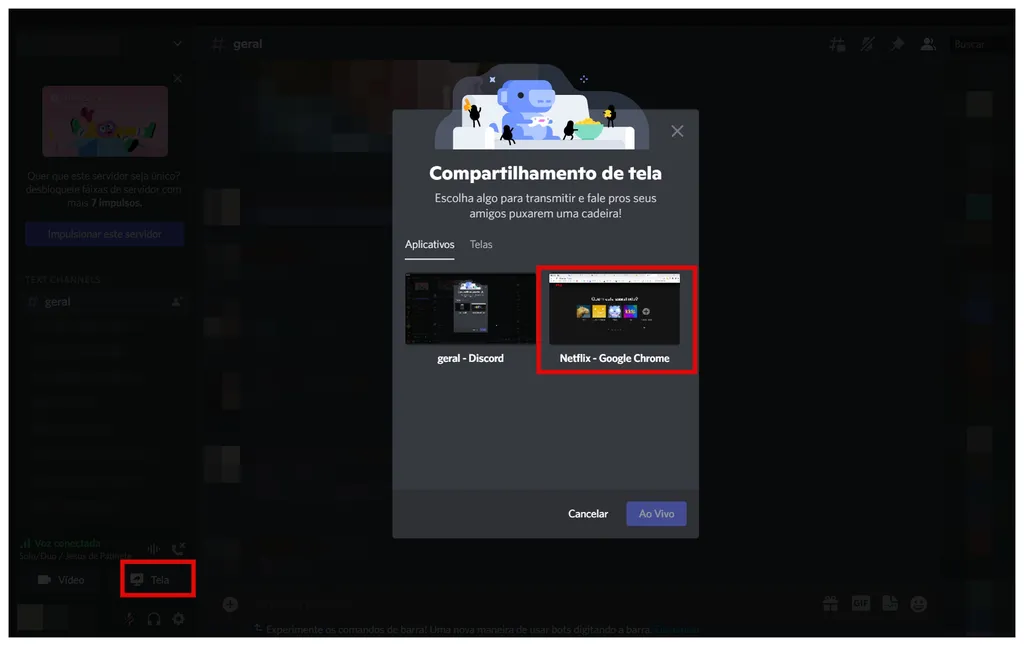This screenshot has height=646, width=1024.
Task: Open the GIF picker
Action: click(x=861, y=604)
